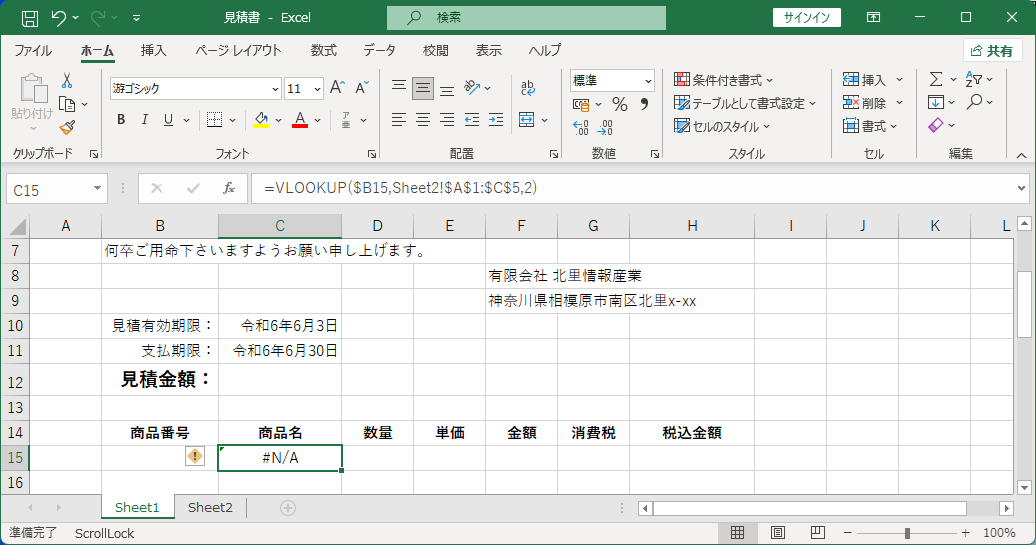Toggle right text alignment

(447, 120)
